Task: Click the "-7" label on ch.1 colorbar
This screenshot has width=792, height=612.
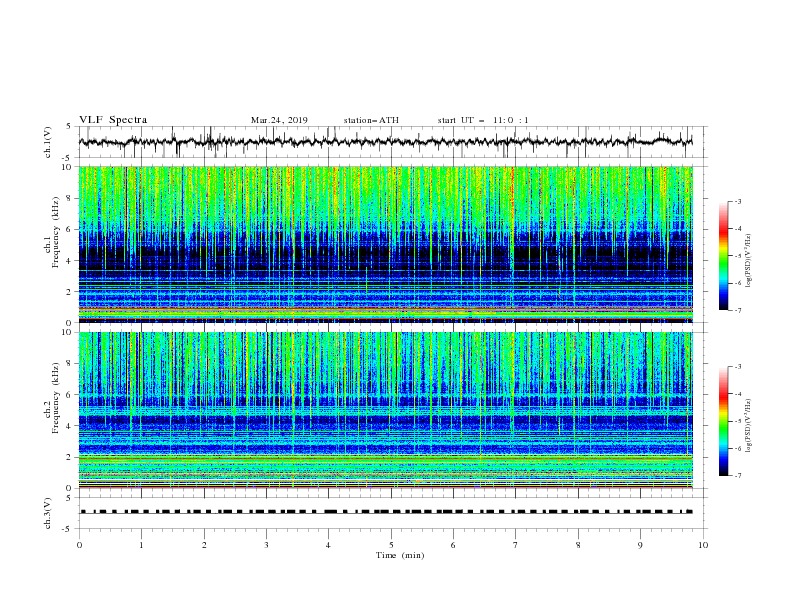Action: point(738,310)
